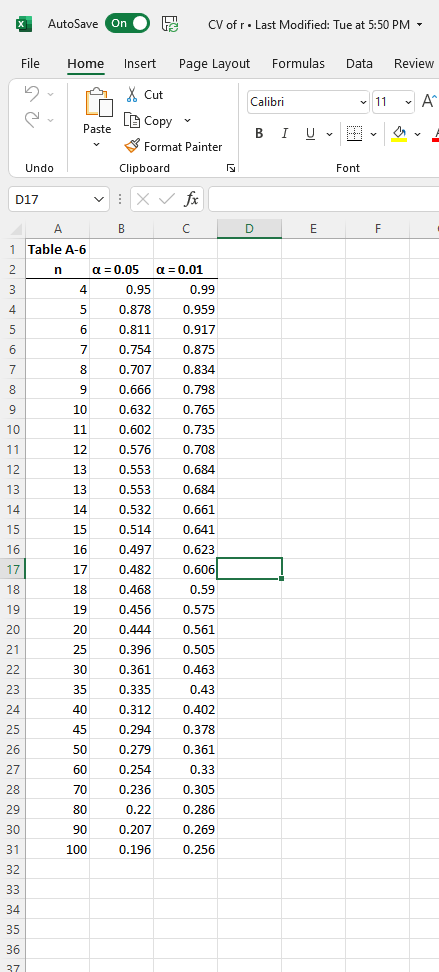This screenshot has height=972, width=439.
Task: Toggle the AutoSave switch off
Action: point(127,24)
